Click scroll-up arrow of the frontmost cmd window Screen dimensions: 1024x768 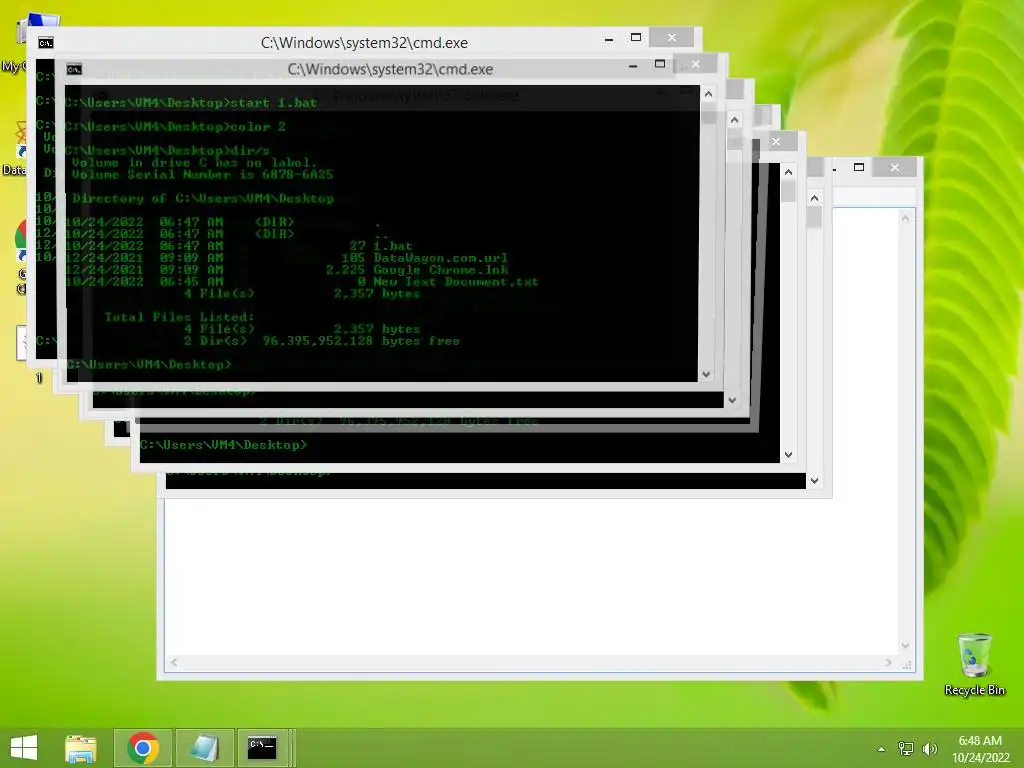tap(708, 95)
